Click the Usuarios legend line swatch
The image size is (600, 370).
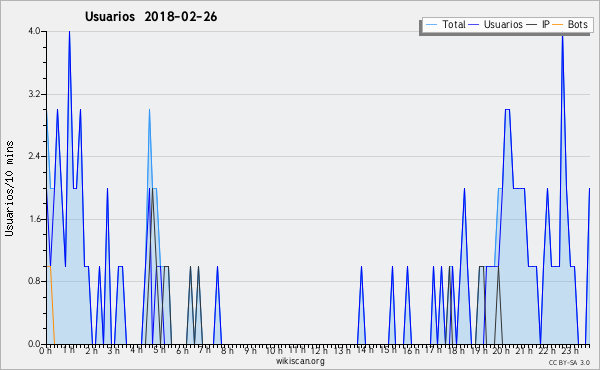point(474,24)
